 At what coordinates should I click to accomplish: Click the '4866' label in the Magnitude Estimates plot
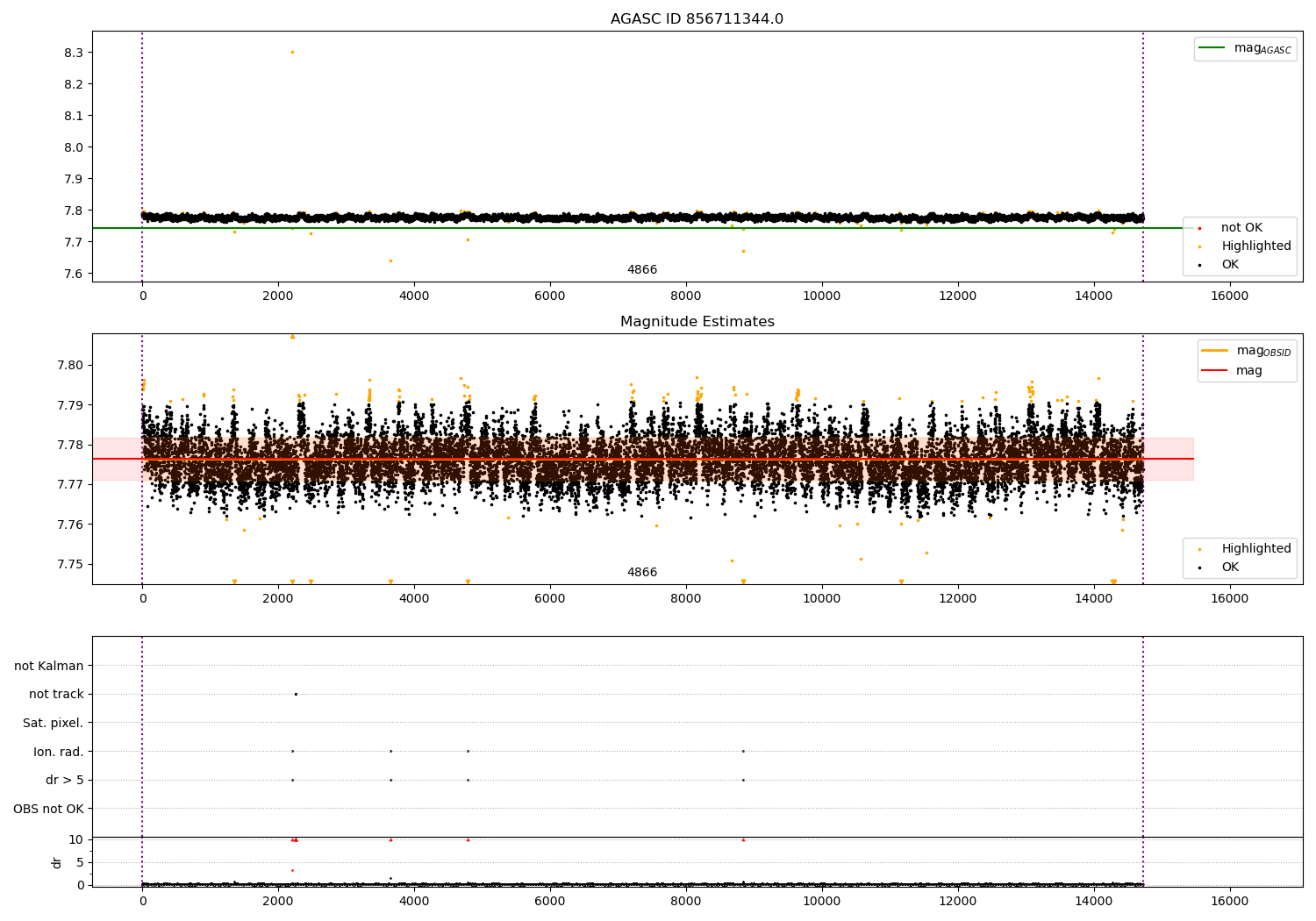pos(641,573)
